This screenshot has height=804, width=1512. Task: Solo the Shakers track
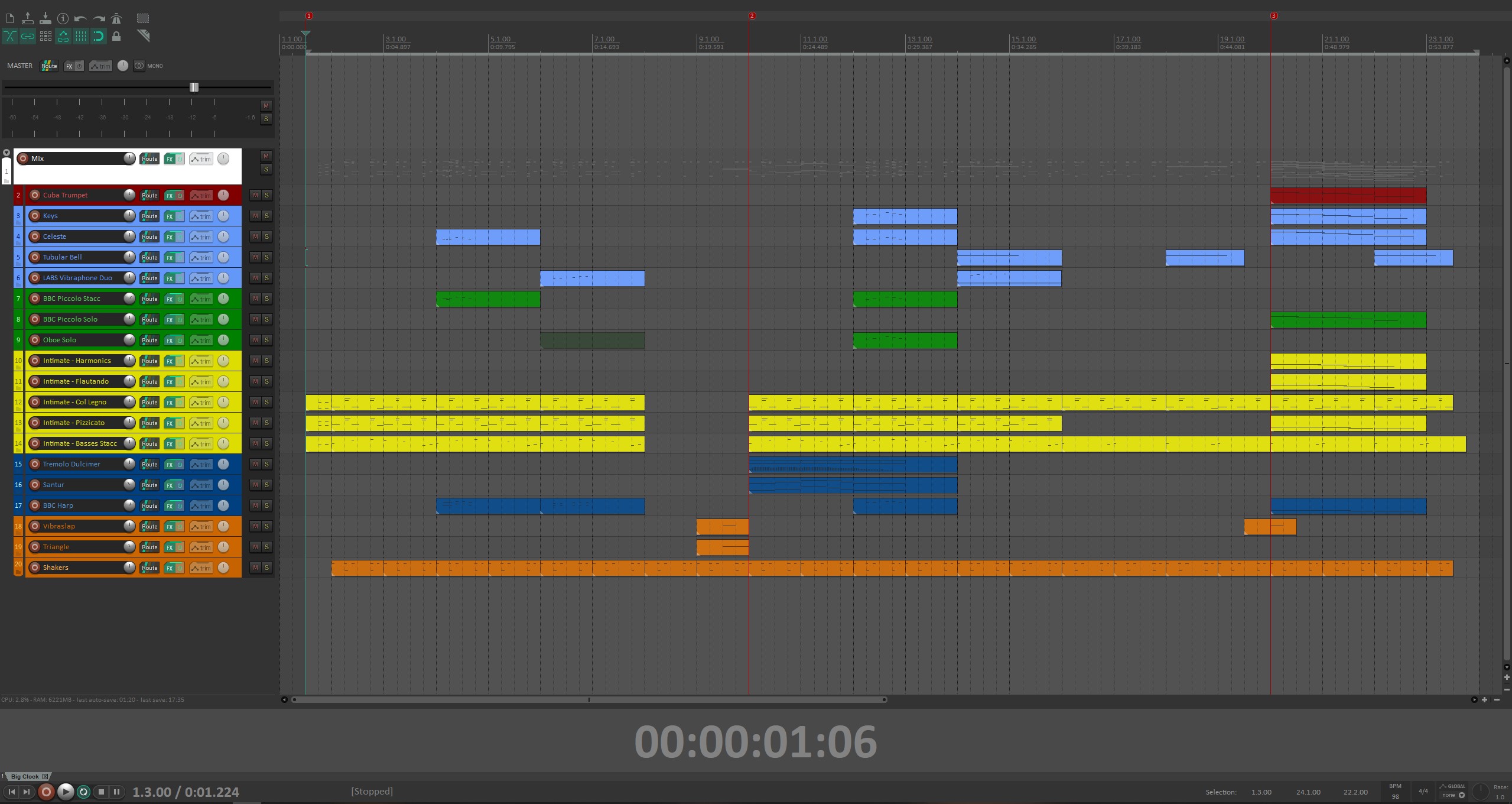[266, 568]
